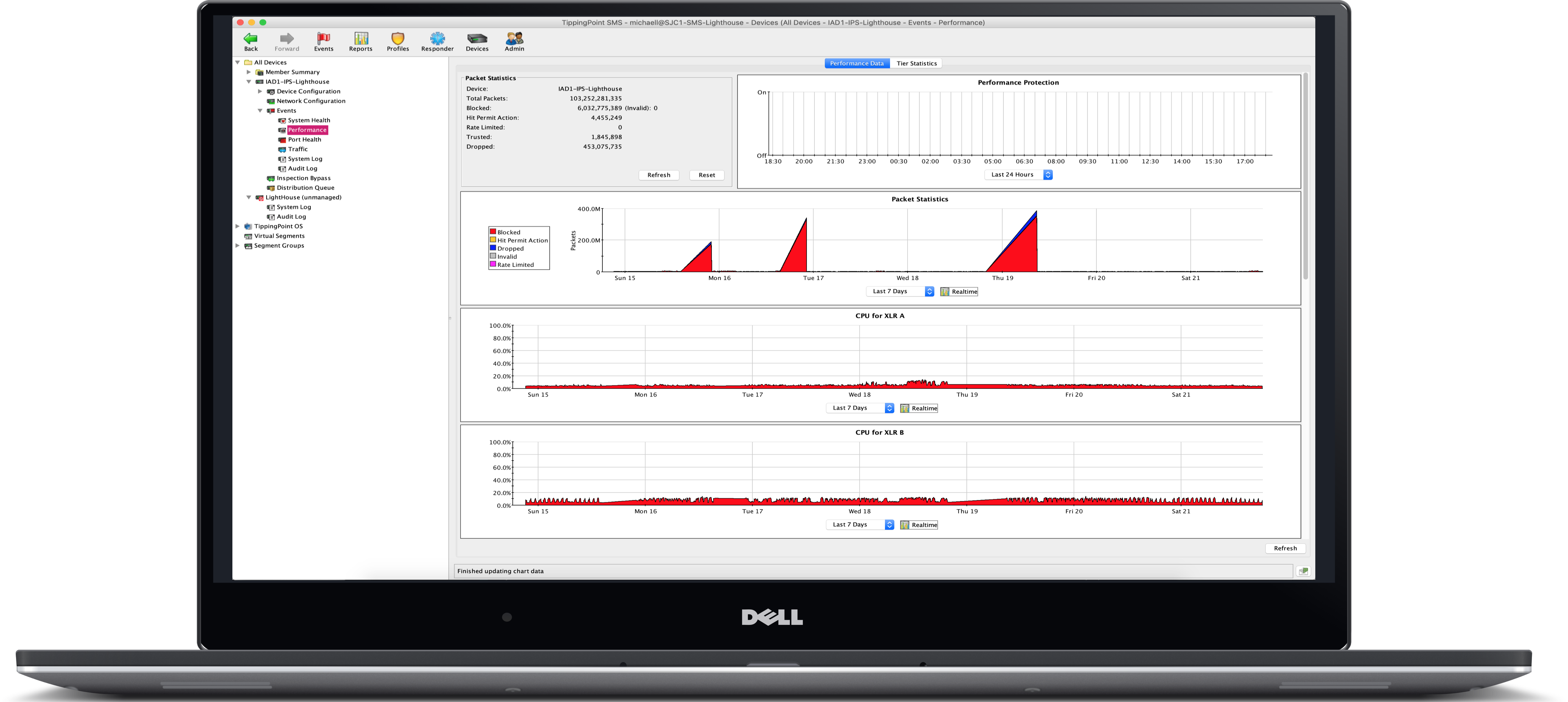Click the Finished updating chart data status
Image resolution: width=1568 pixels, height=702 pixels.
500,571
